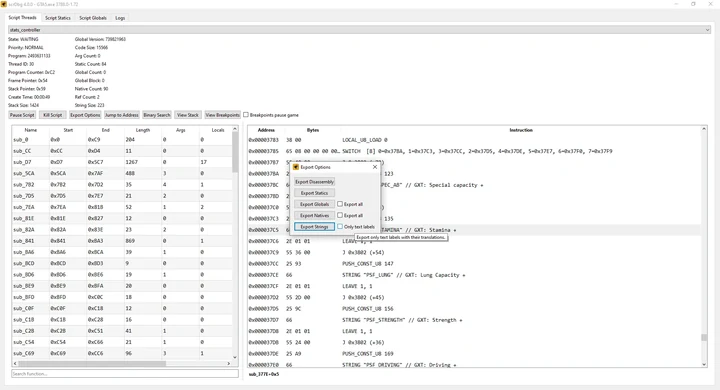Click Export Globals in the dialog

315,204
